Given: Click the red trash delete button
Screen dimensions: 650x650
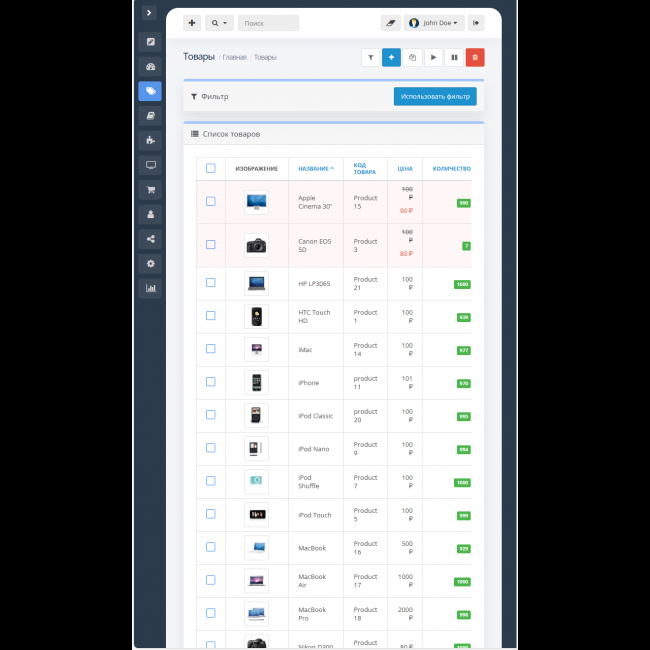Looking at the screenshot, I should coord(475,58).
